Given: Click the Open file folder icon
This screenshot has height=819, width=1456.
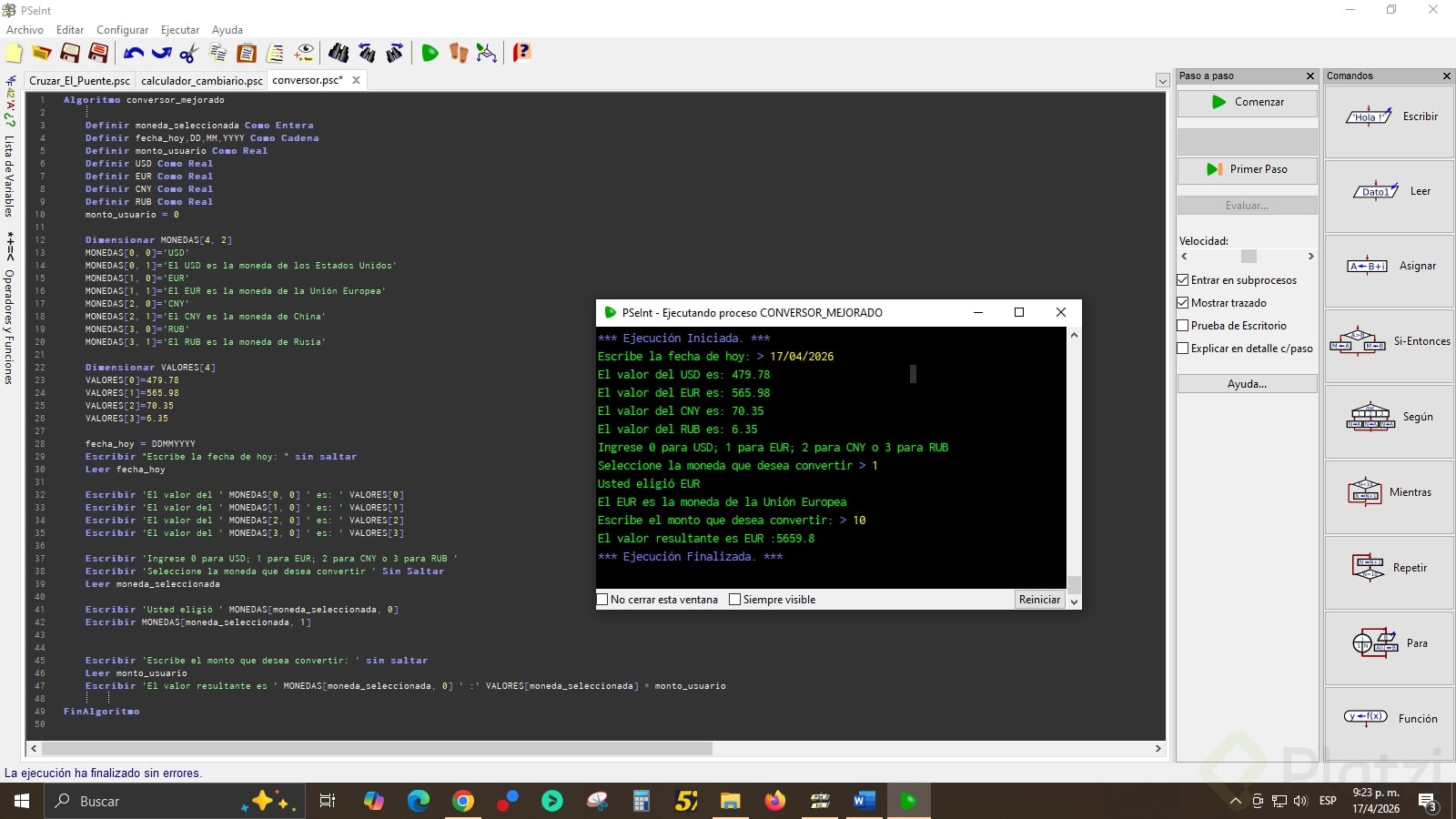Looking at the screenshot, I should point(42,54).
